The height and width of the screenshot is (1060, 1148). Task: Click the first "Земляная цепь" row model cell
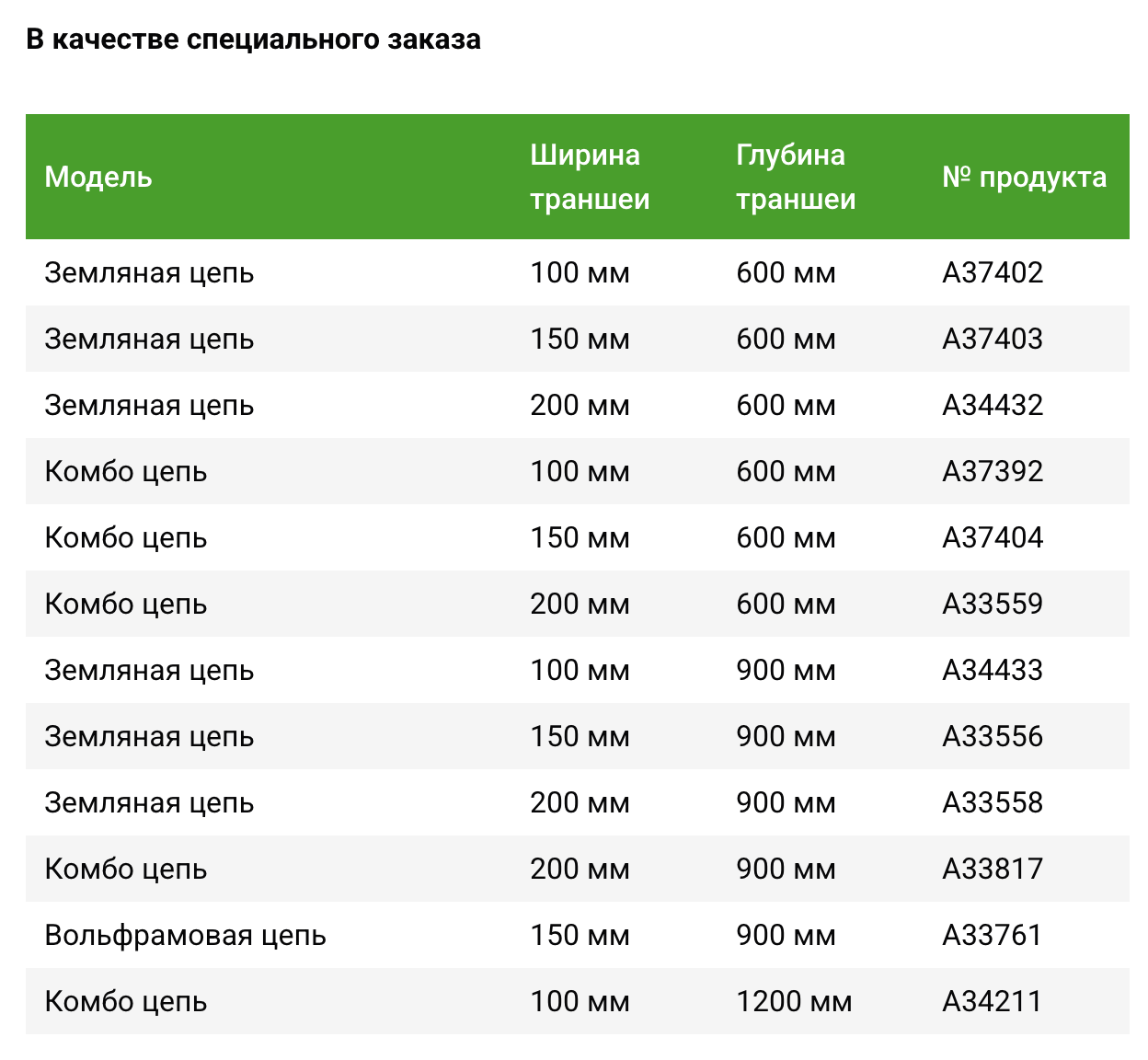click(149, 272)
